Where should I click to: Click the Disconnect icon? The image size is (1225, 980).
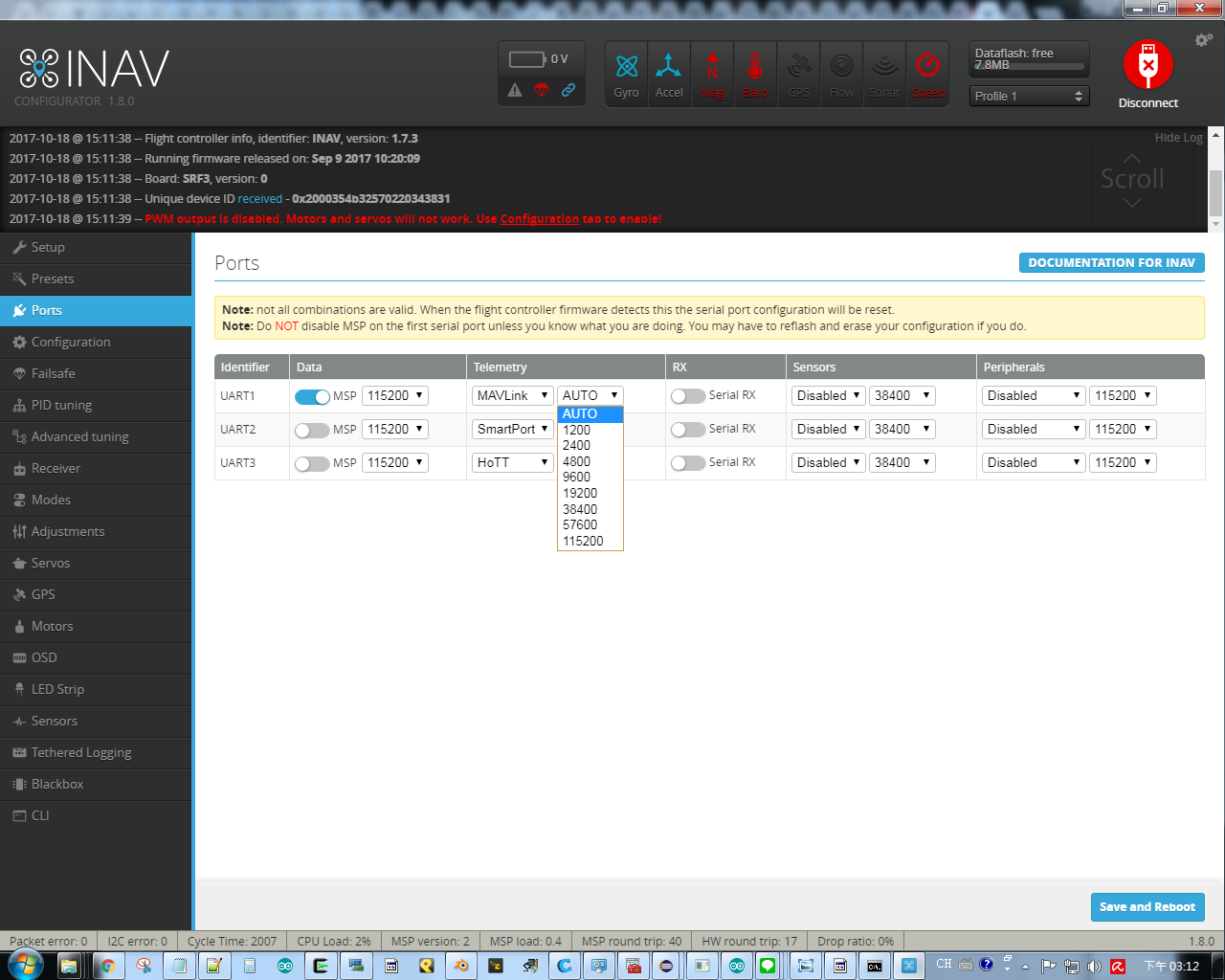1147,65
